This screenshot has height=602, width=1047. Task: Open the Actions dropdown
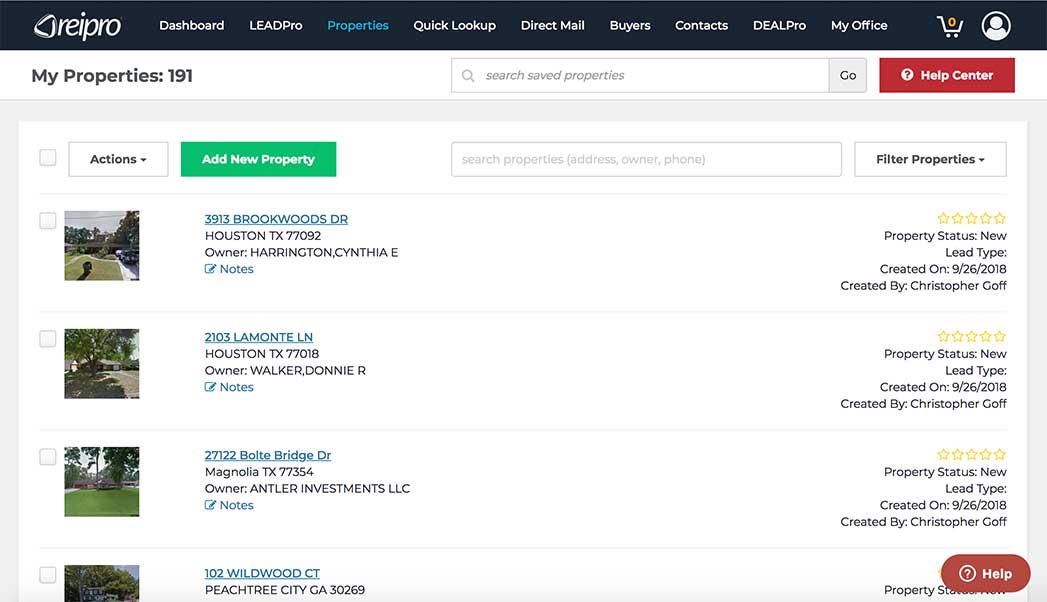pos(117,158)
